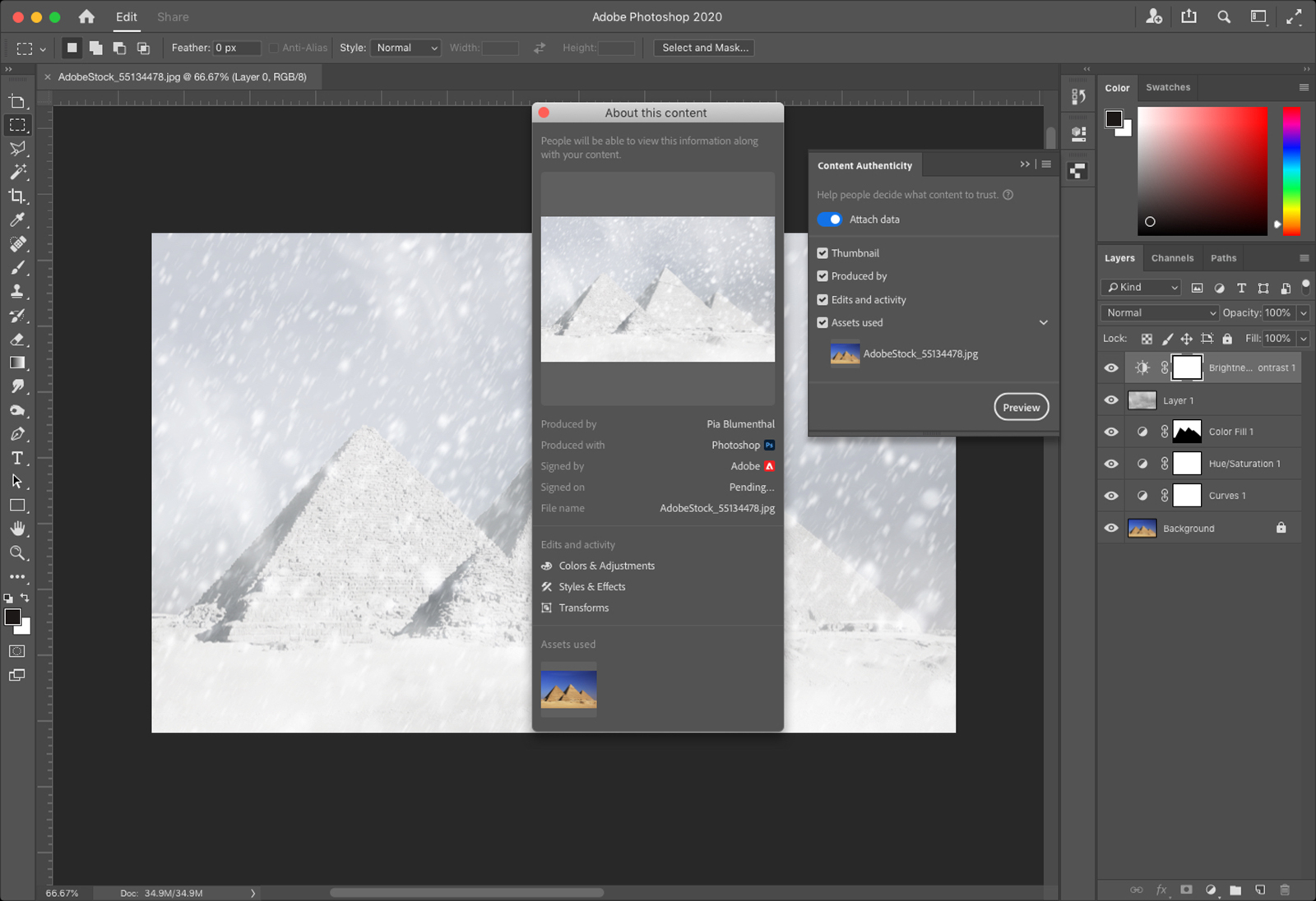Uncheck the Thumbnail checkbox

(822, 252)
